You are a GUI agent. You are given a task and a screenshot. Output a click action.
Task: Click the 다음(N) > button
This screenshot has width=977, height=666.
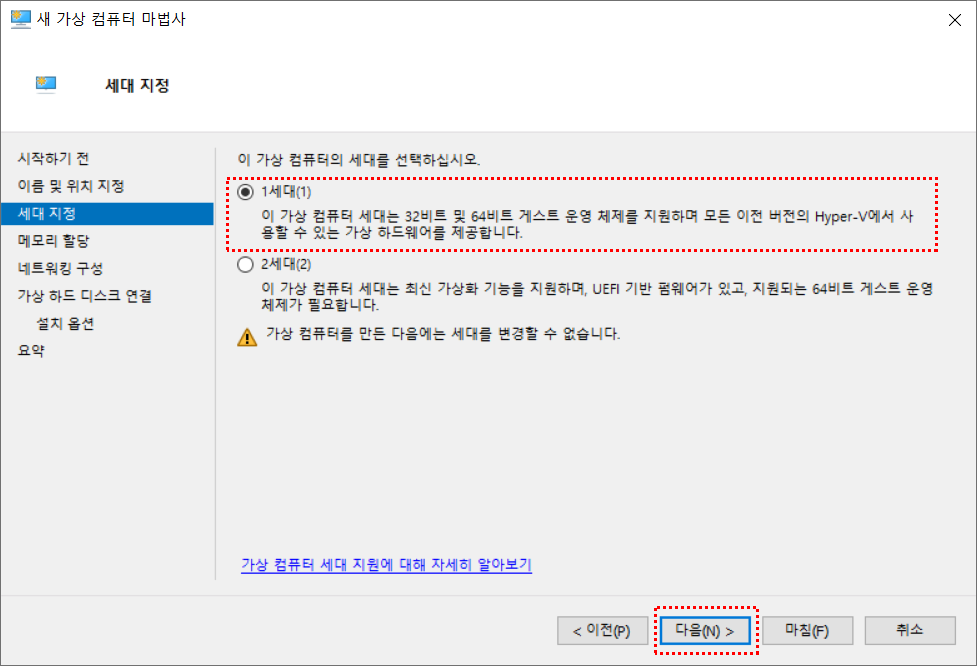pyautogui.click(x=705, y=630)
